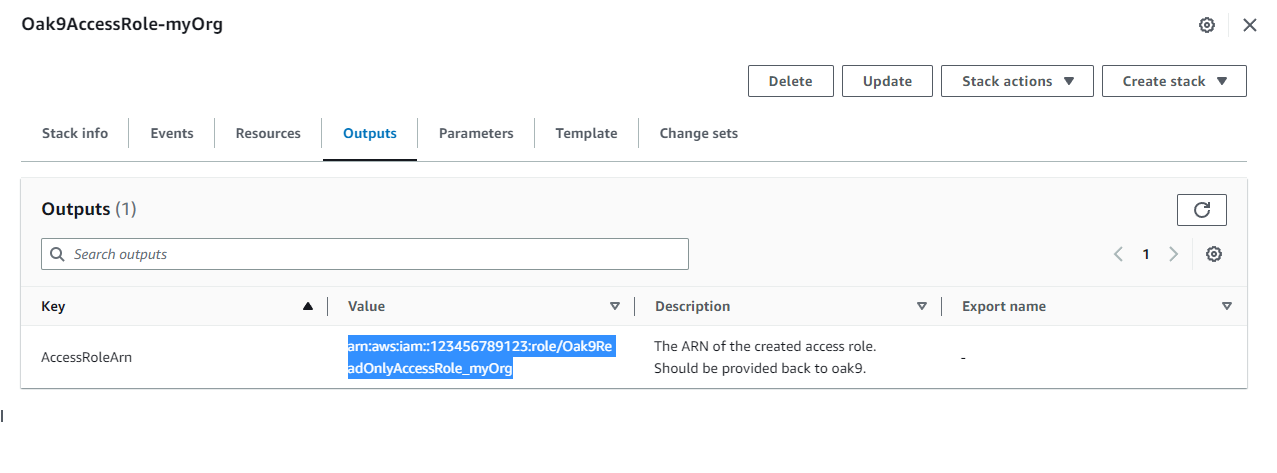
Task: Click the search magnifier icon in outputs
Action: click(57, 254)
